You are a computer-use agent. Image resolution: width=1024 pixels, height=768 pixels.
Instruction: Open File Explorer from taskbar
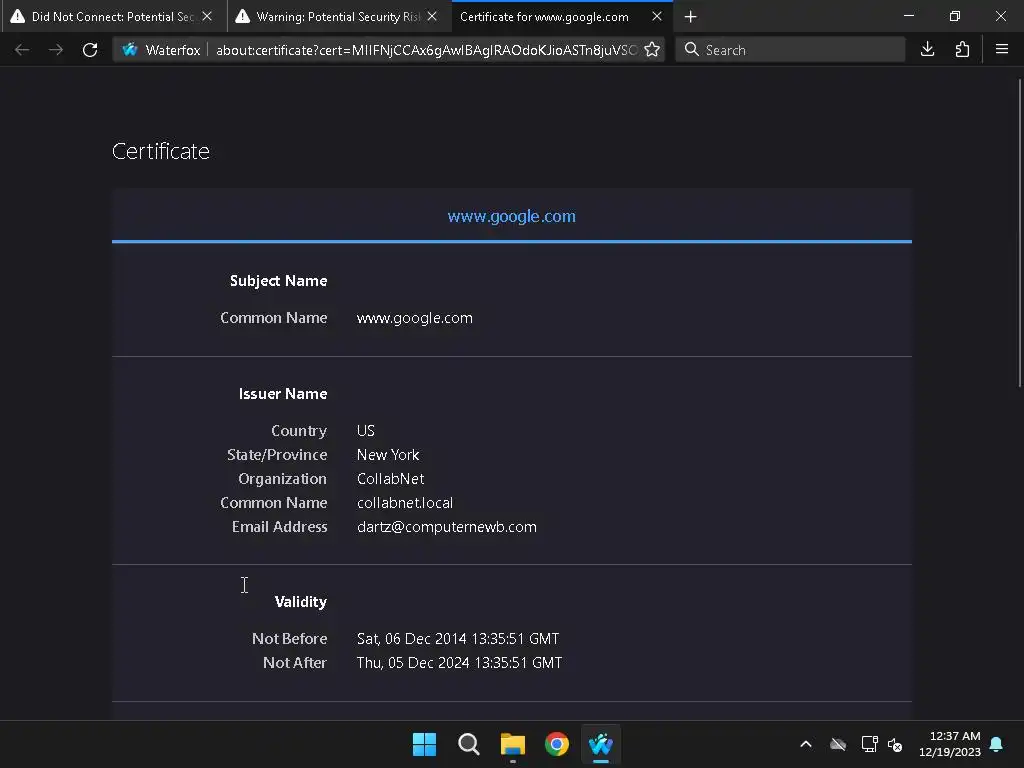513,744
